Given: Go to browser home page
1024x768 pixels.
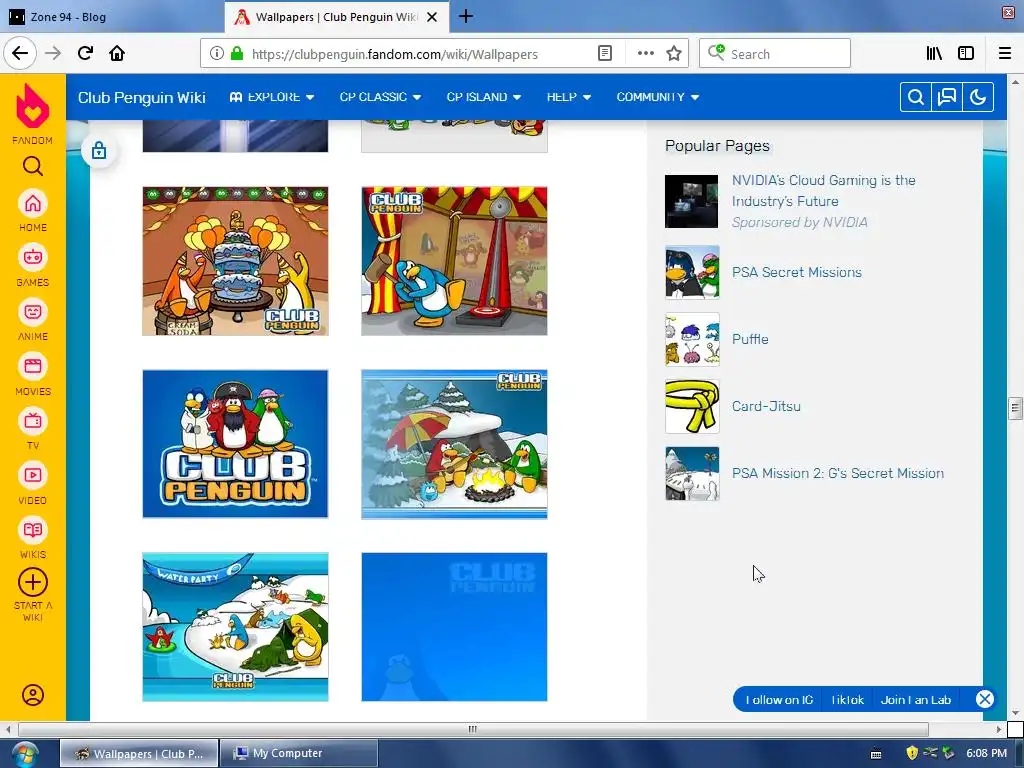Looking at the screenshot, I should tap(117, 53).
